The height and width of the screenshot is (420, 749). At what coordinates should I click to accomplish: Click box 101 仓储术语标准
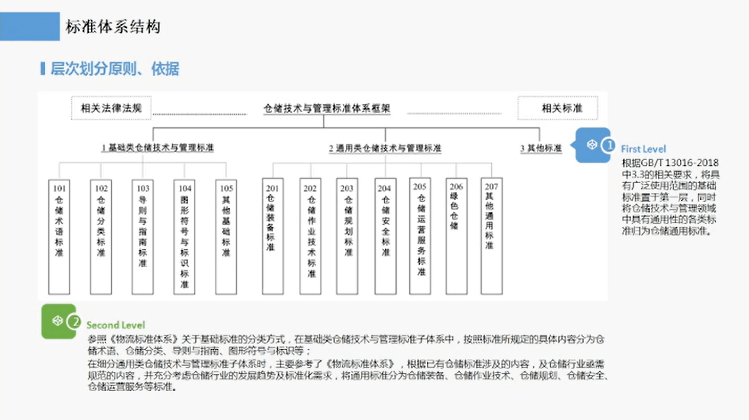click(x=59, y=237)
